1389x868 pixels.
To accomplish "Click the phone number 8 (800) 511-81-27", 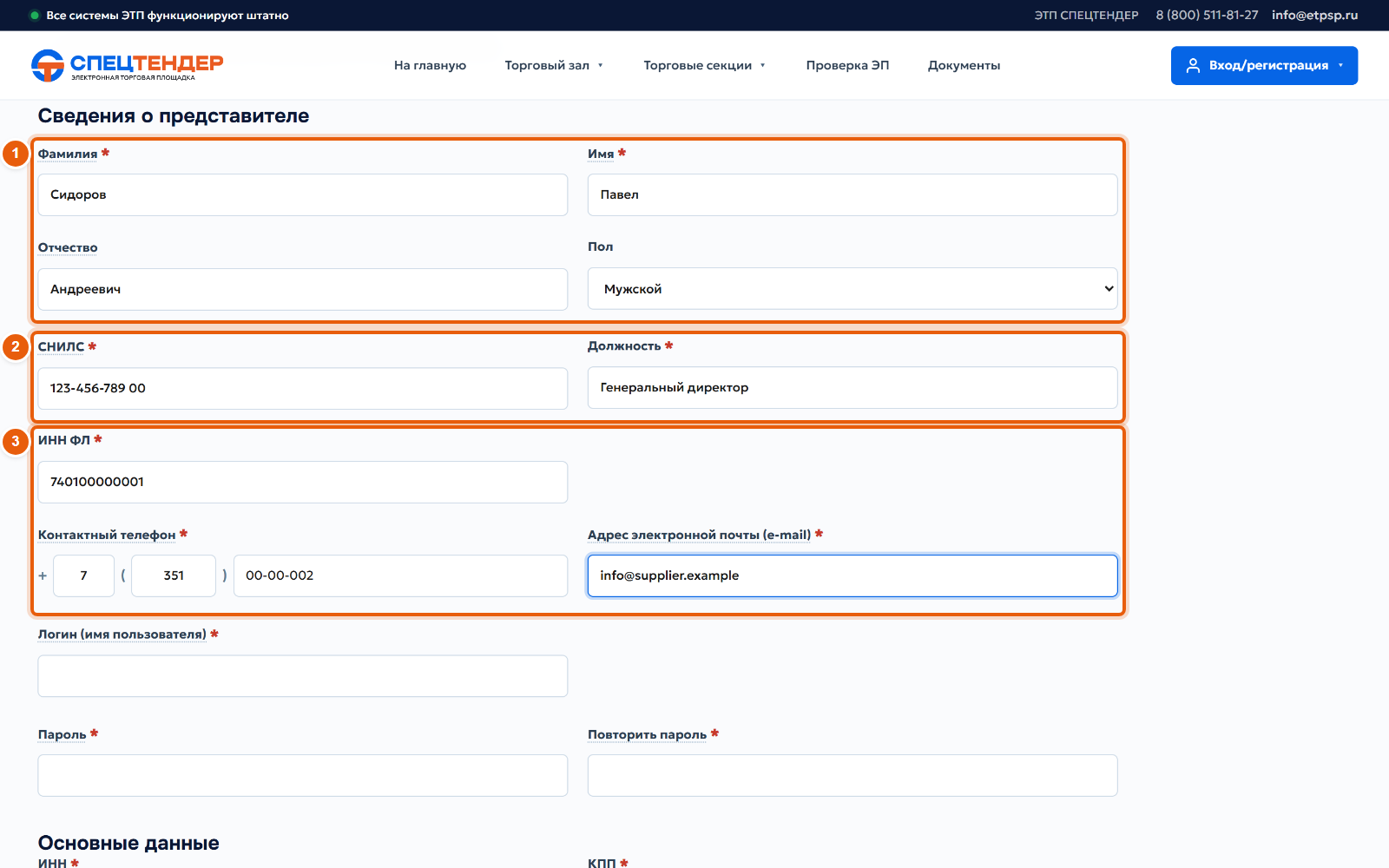I will click(1207, 15).
